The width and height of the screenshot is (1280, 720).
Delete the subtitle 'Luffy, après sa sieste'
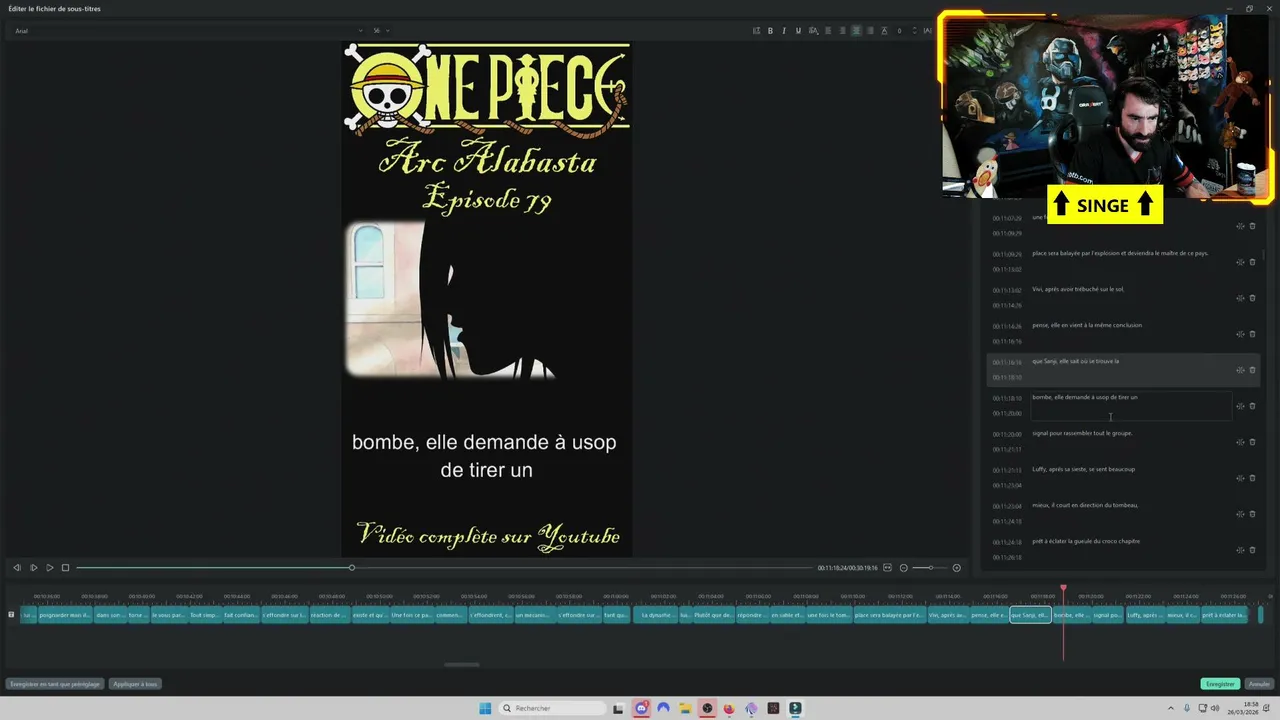[x=1252, y=478]
